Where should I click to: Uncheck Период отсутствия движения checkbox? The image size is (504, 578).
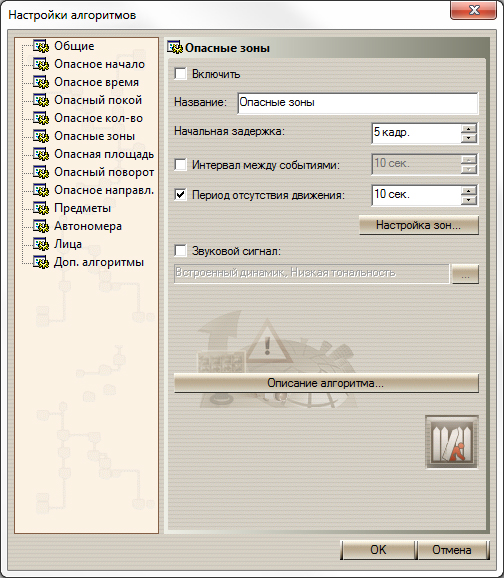click(x=180, y=194)
